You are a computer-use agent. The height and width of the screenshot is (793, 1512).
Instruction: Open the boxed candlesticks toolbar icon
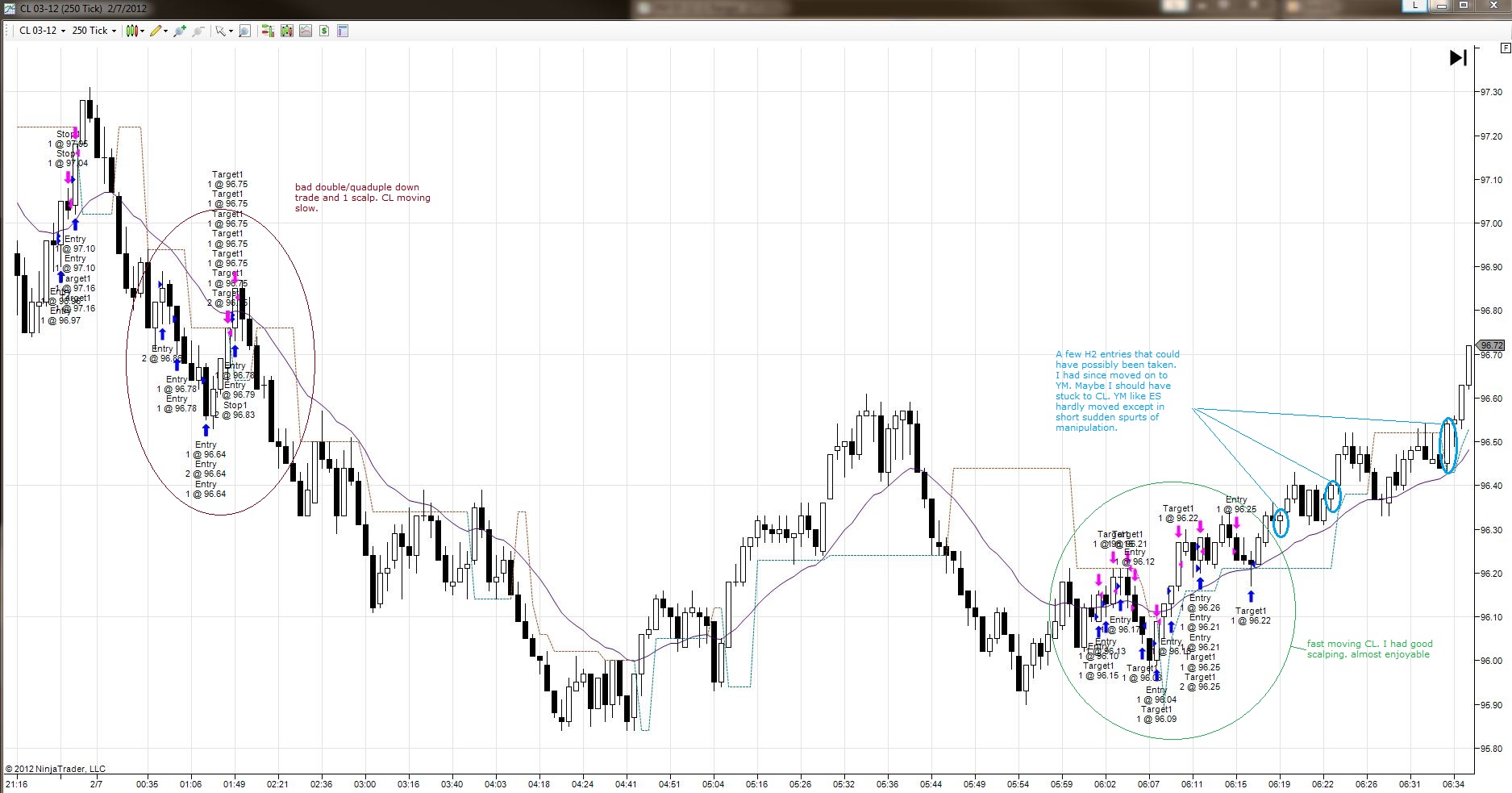[x=286, y=31]
